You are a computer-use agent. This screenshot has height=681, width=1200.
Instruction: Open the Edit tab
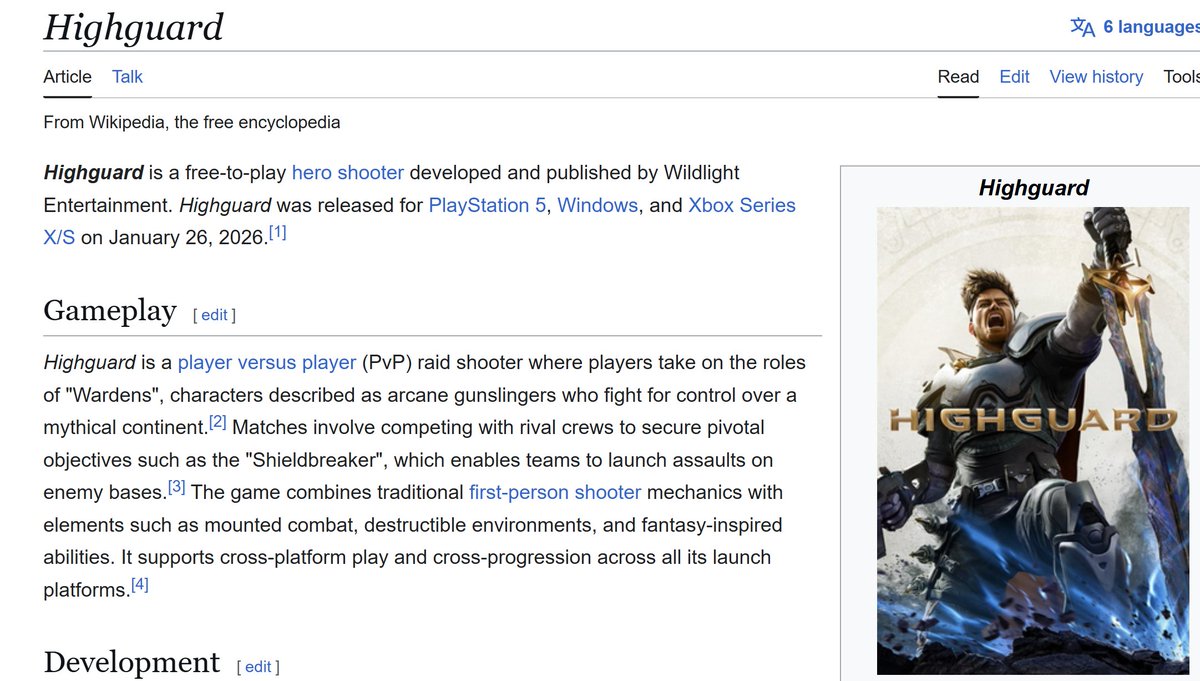click(1014, 77)
